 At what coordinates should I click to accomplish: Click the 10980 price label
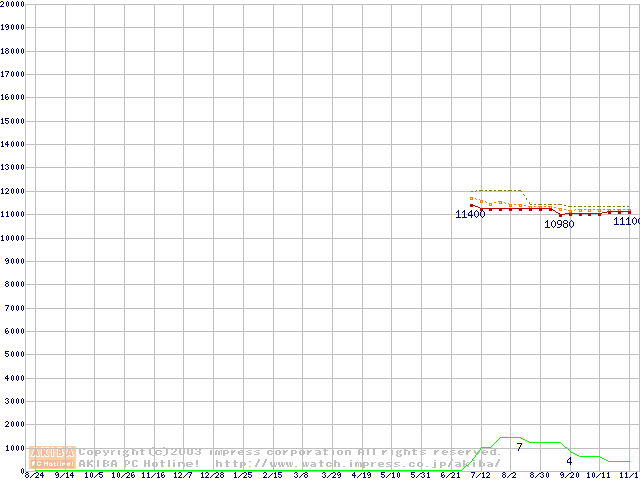coord(559,225)
